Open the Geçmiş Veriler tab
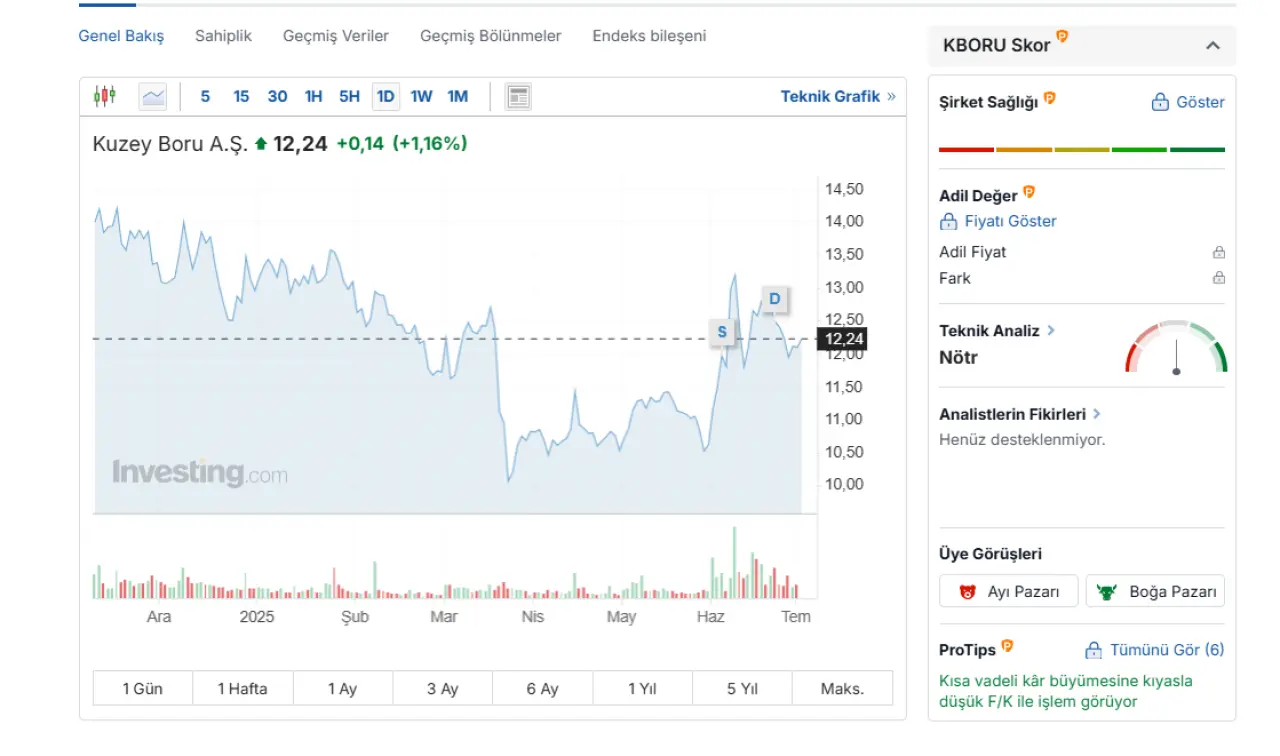Screen dimensions: 1280x756 click(335, 36)
